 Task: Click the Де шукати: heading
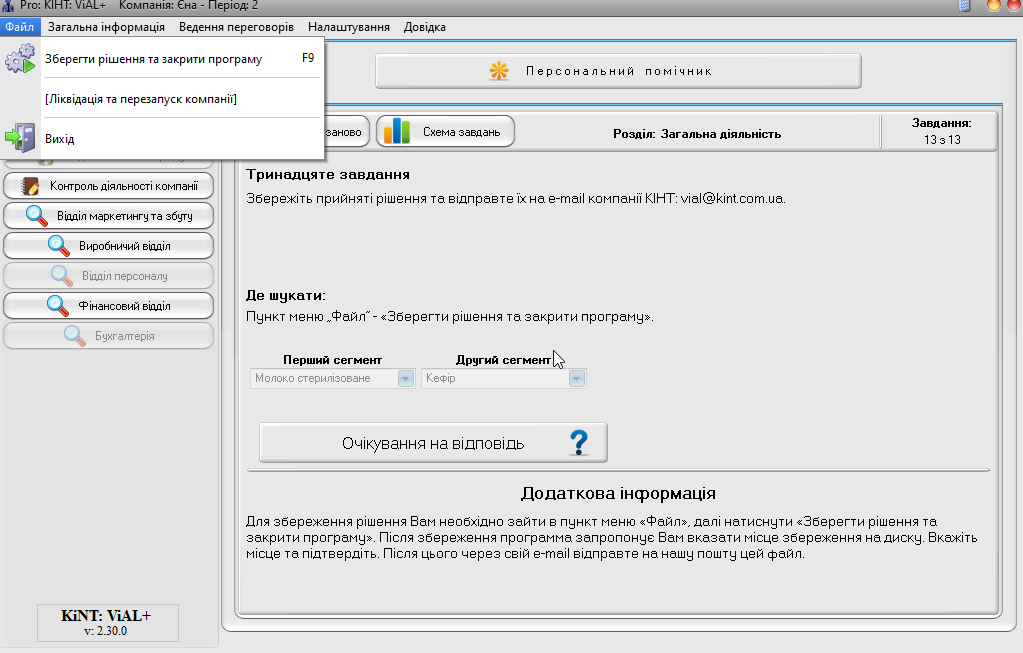click(286, 296)
